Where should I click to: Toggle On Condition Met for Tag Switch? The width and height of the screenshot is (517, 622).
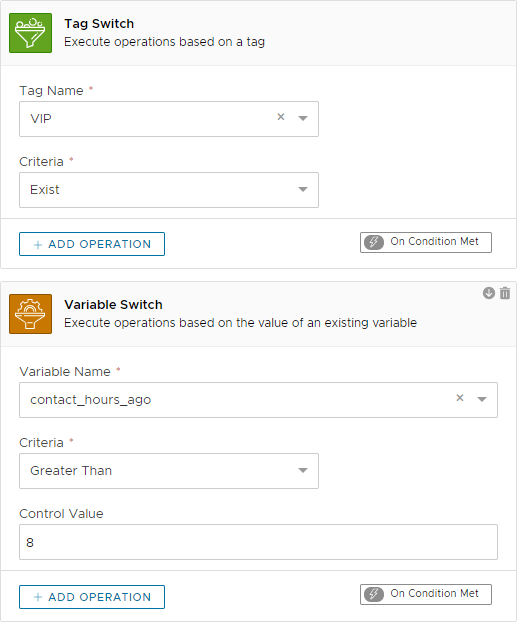[426, 242]
